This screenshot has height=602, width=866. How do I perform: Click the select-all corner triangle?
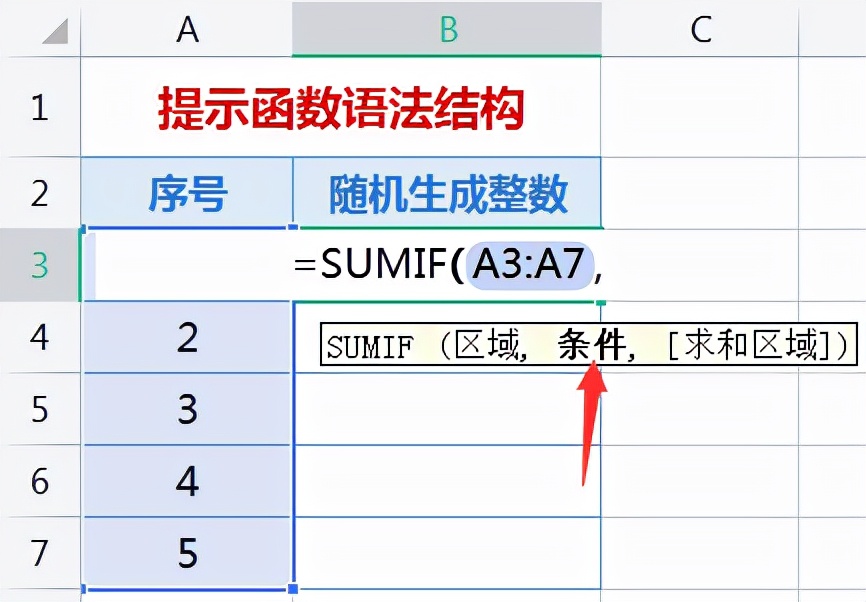(x=50, y=30)
